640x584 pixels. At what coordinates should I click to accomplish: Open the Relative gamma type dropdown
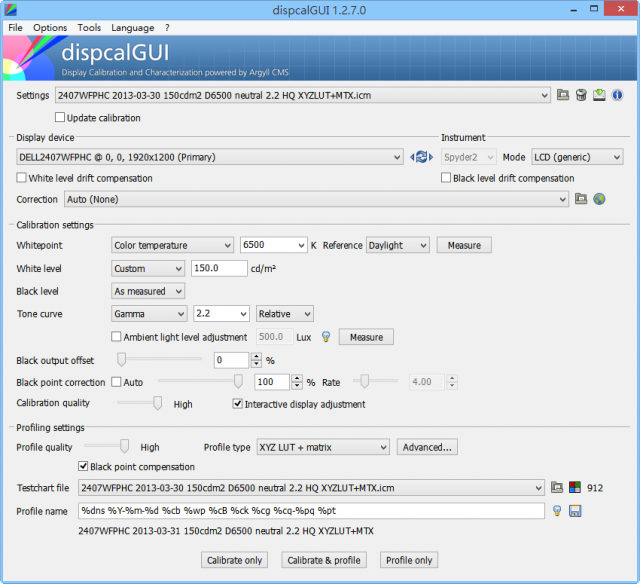284,314
